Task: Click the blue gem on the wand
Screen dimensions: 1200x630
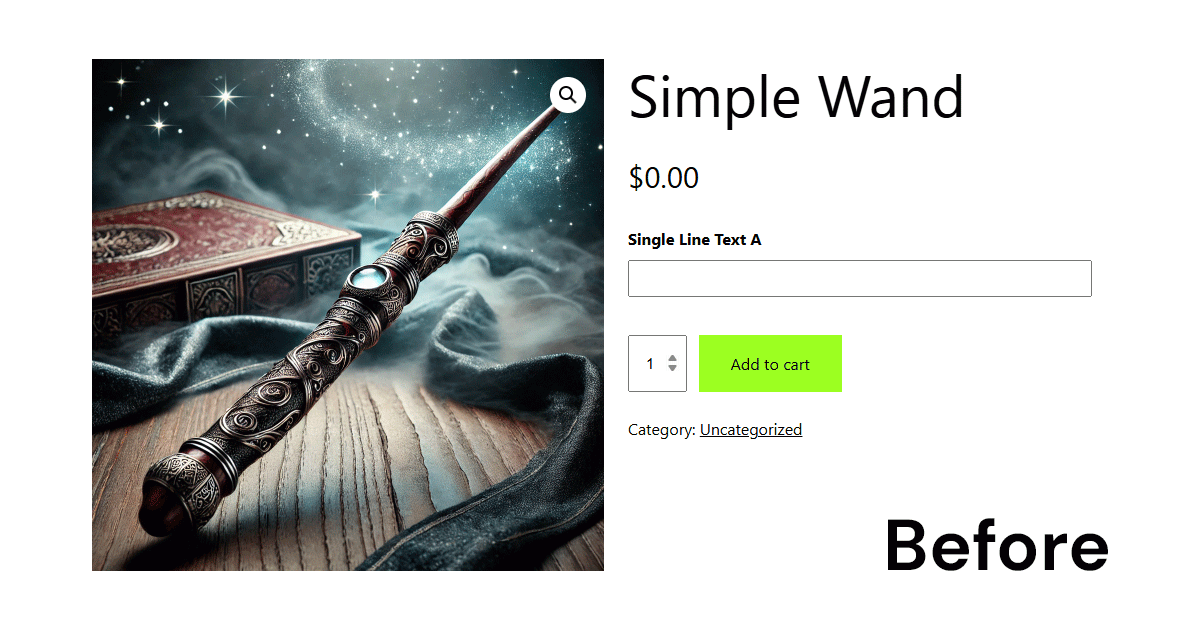Action: [369, 277]
